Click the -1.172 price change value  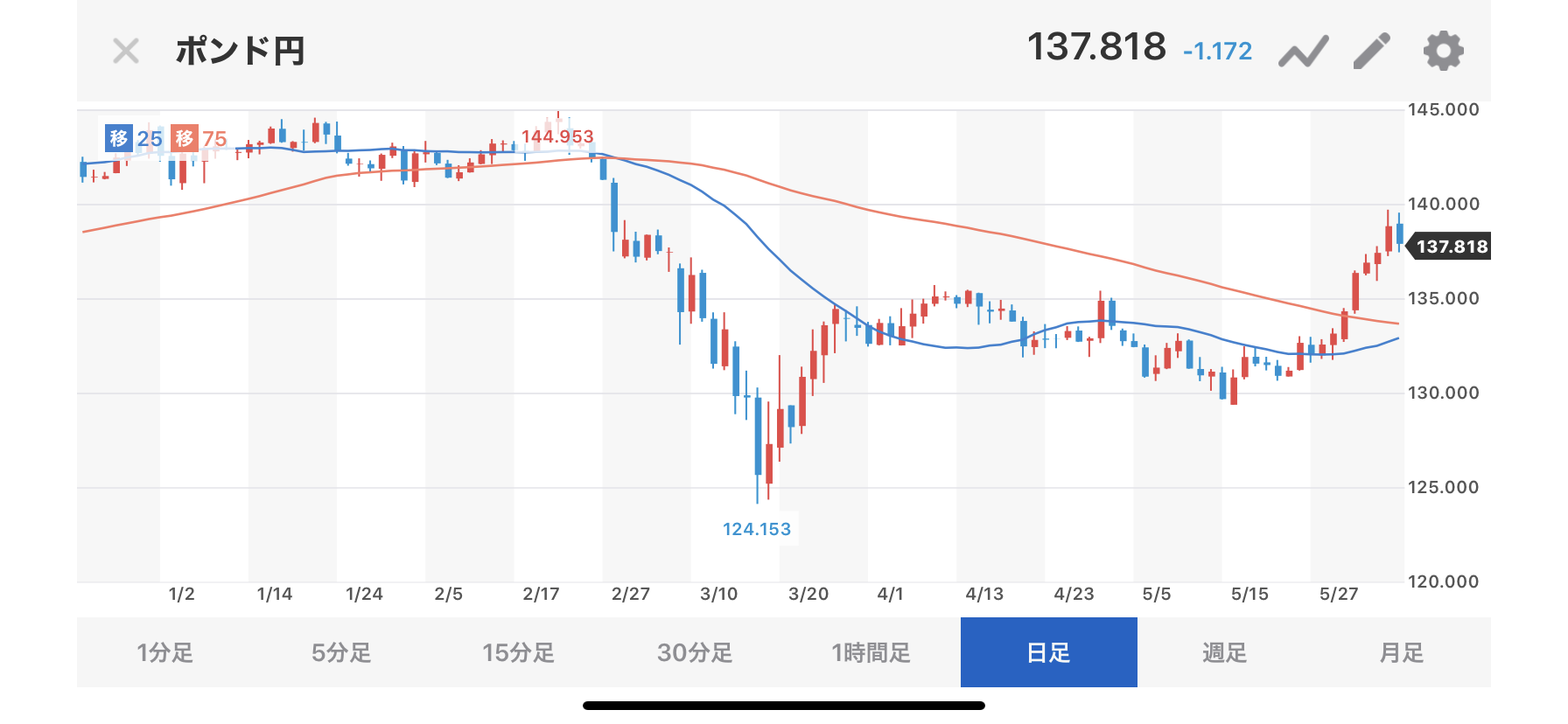1217,52
